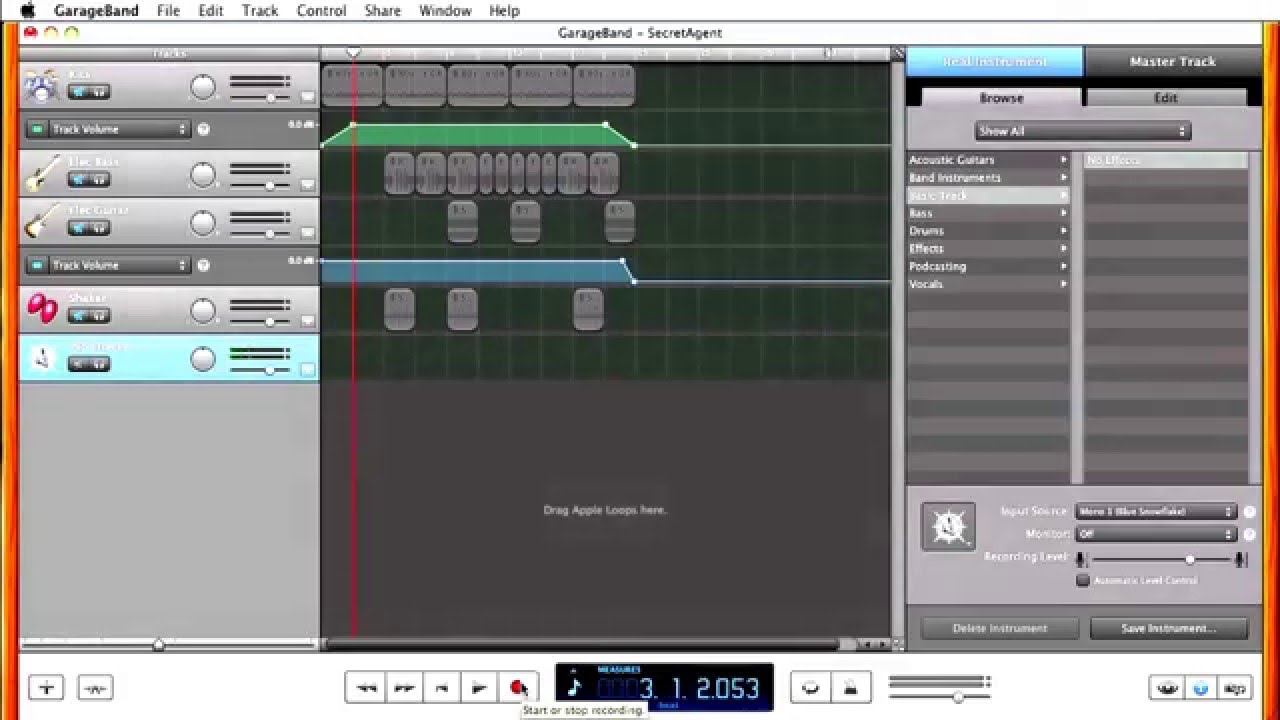Click the Kits track pan knob
The image size is (1280, 720).
pyautogui.click(x=203, y=87)
